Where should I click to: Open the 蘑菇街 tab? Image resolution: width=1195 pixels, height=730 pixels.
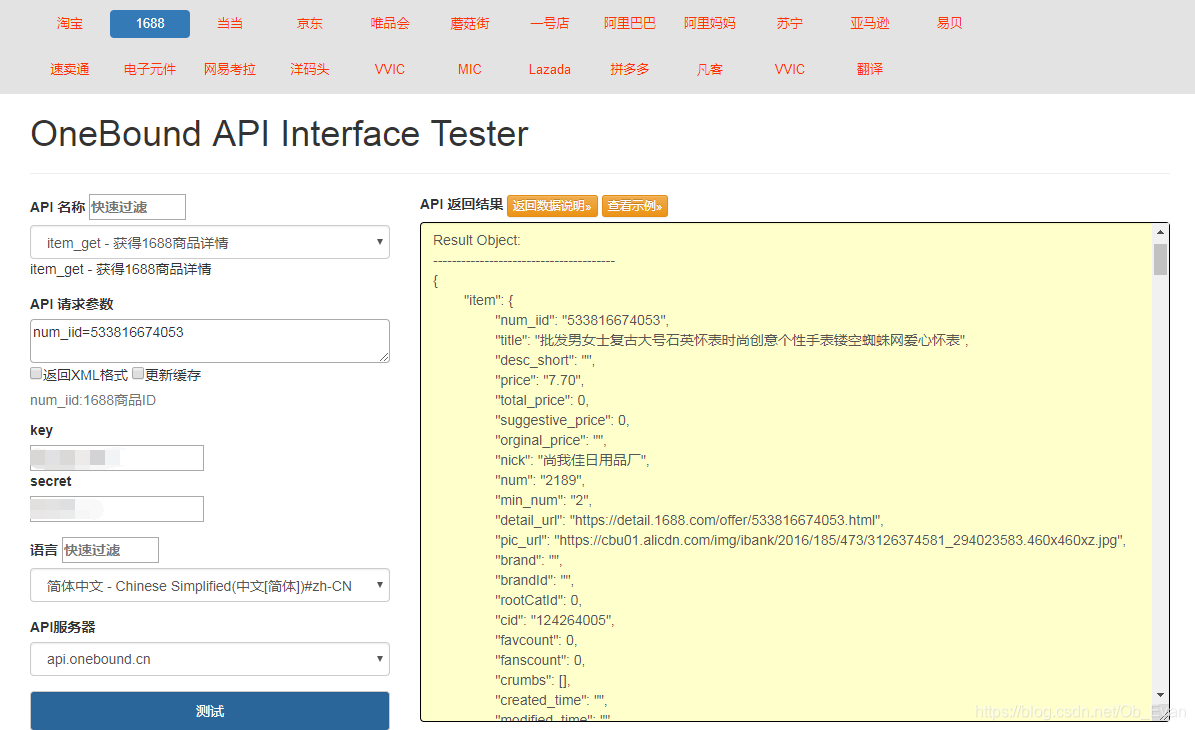click(469, 24)
